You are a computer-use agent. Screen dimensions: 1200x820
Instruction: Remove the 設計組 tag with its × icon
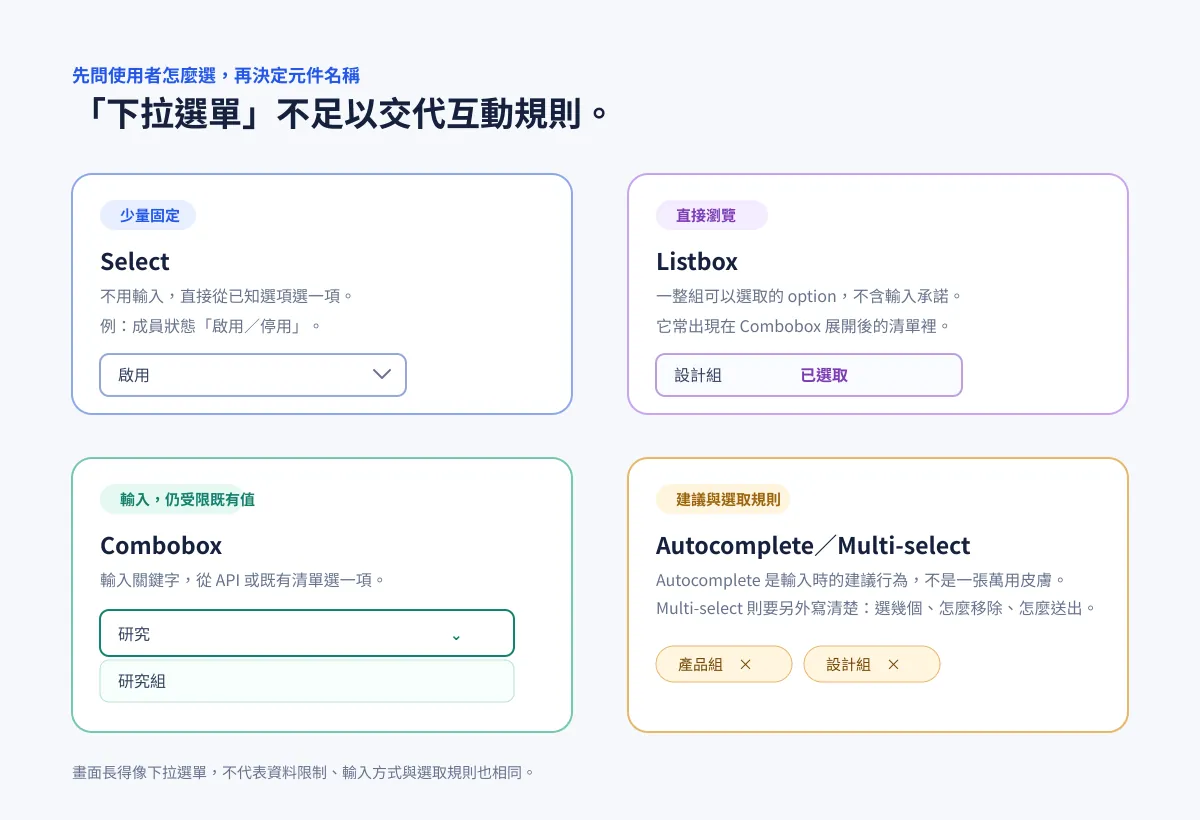(893, 664)
